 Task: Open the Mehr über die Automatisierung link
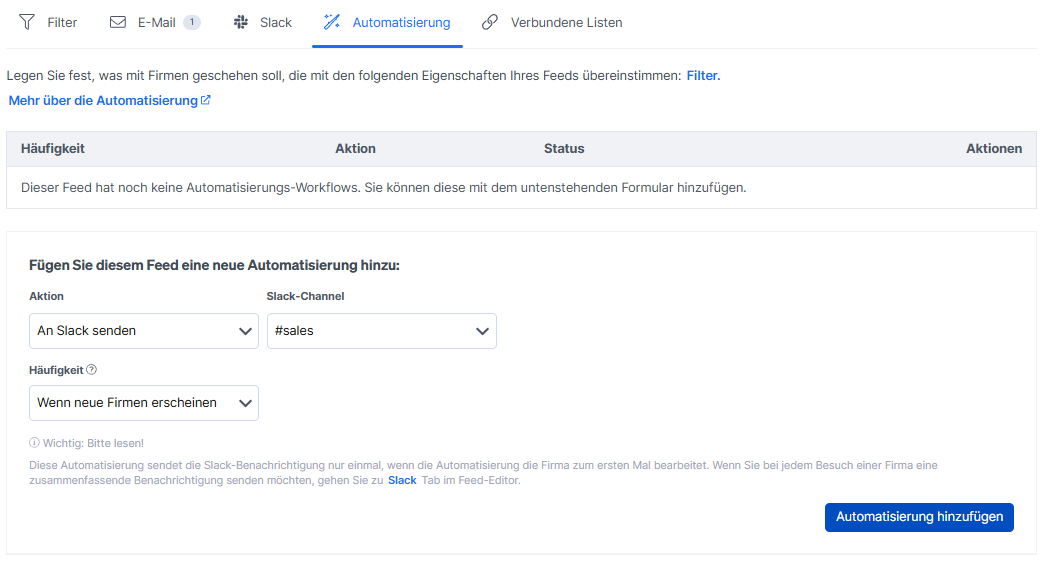pyautogui.click(x=109, y=101)
